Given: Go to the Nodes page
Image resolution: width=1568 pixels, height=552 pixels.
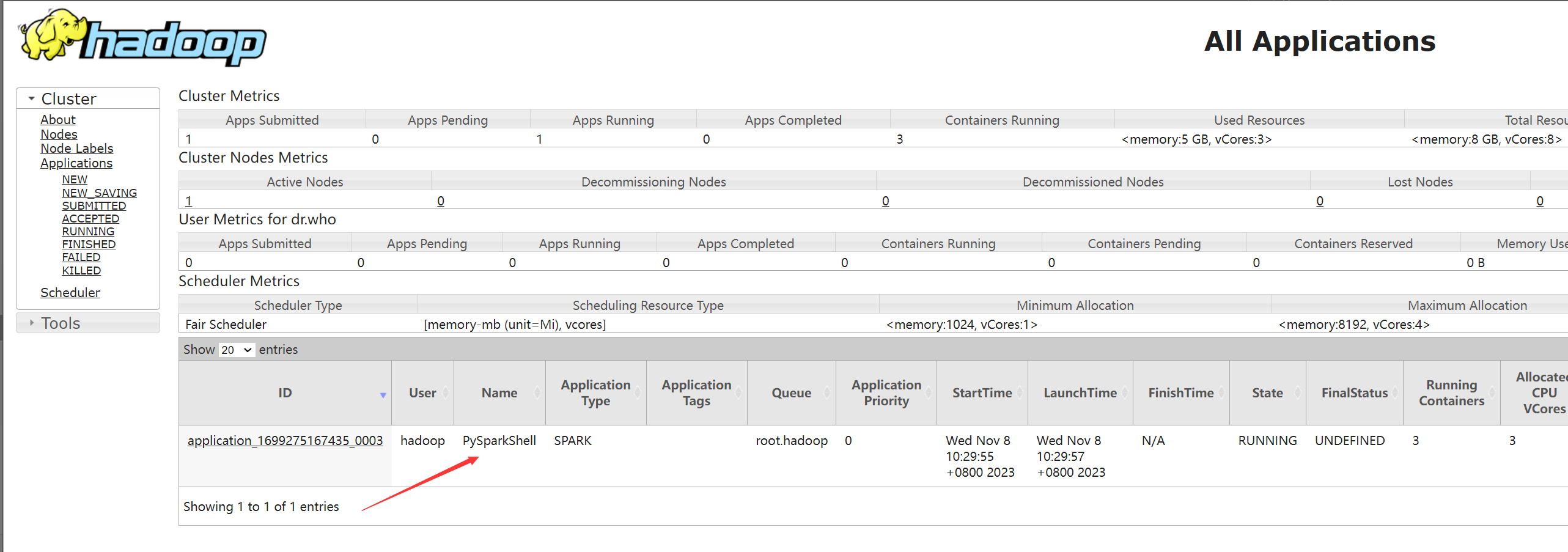Looking at the screenshot, I should click(59, 134).
